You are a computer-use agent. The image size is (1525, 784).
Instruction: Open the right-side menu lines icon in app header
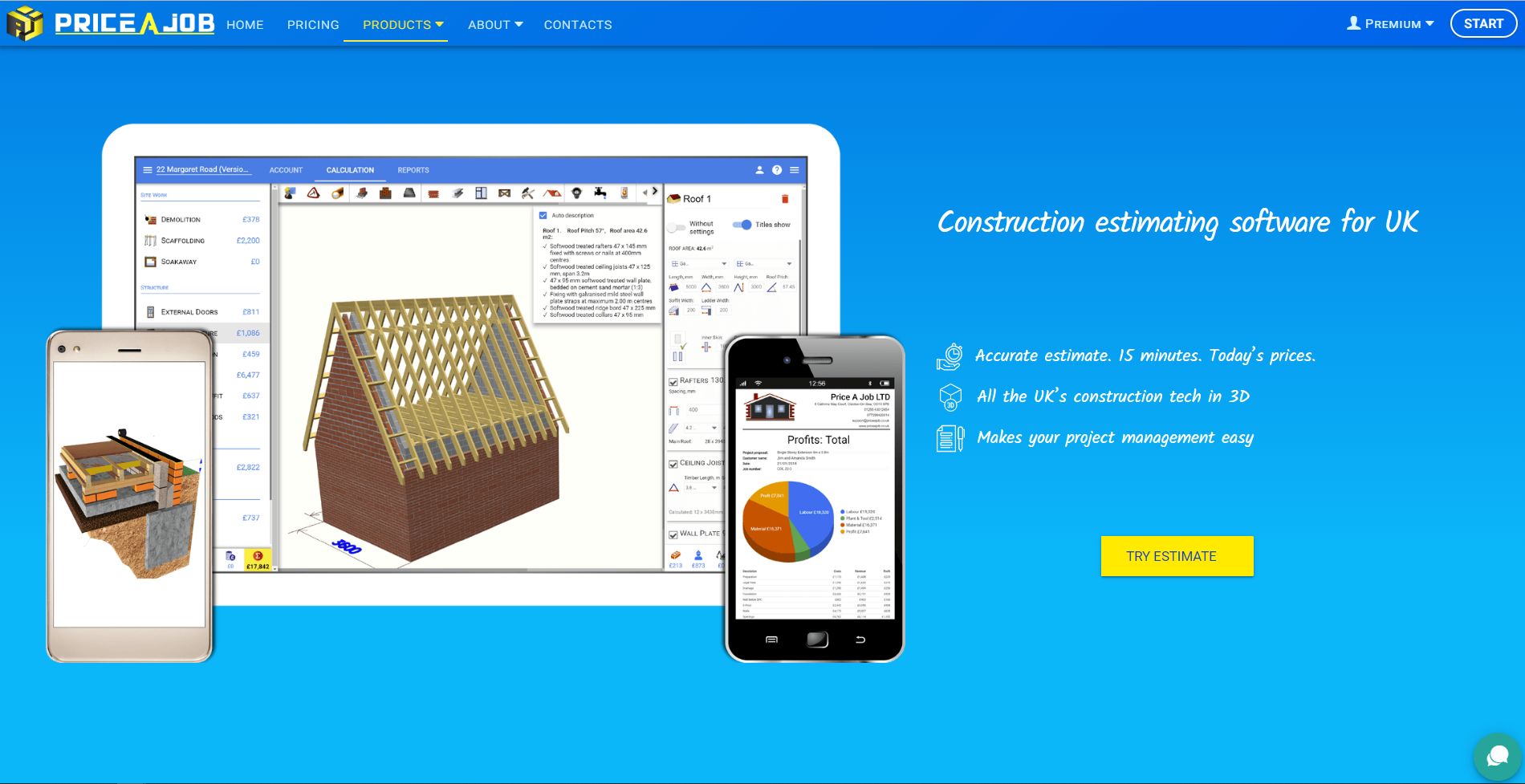[795, 170]
